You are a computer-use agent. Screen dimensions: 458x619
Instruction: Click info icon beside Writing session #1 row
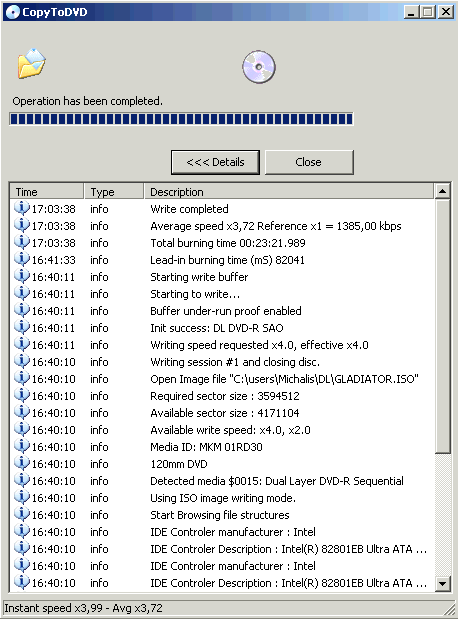pos(21,361)
